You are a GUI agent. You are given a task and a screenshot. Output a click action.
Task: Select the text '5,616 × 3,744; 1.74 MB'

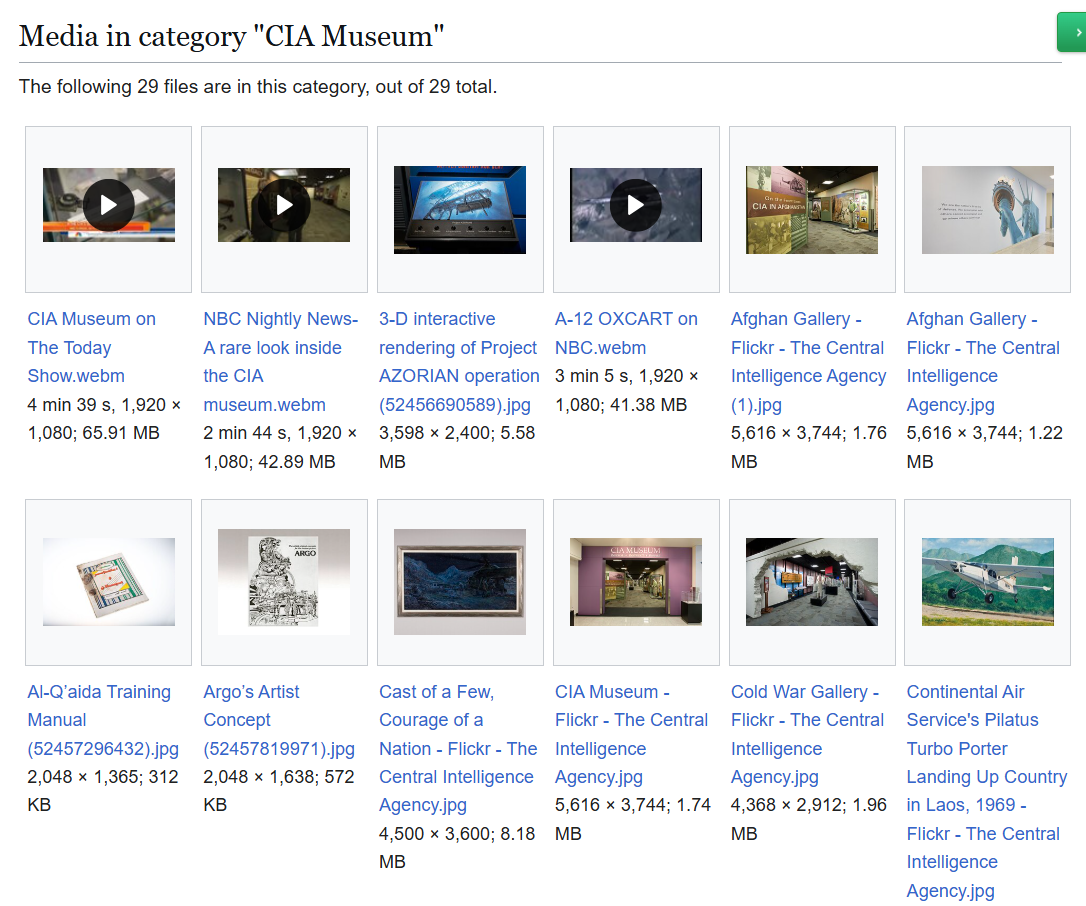(x=632, y=819)
